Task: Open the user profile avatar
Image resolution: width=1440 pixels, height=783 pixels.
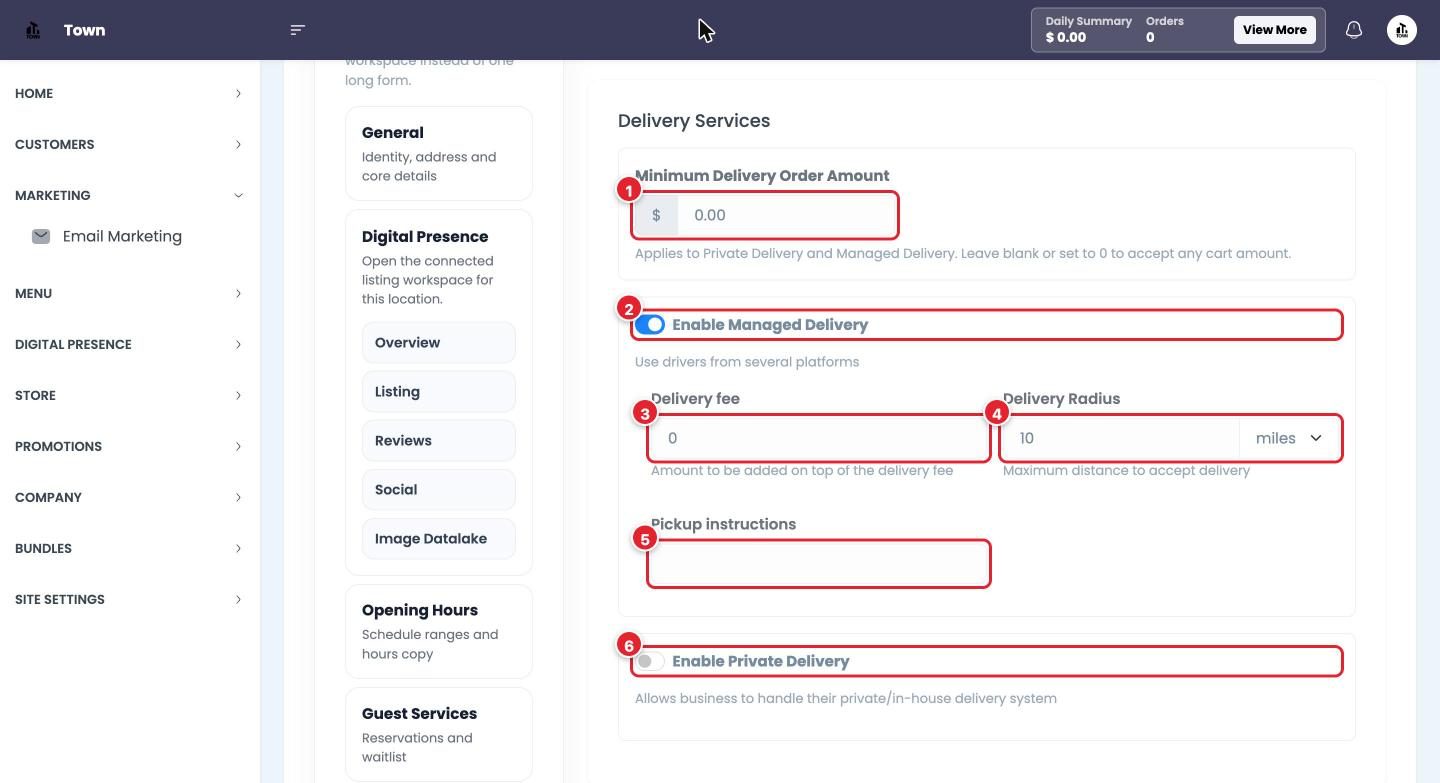Action: click(x=1402, y=30)
